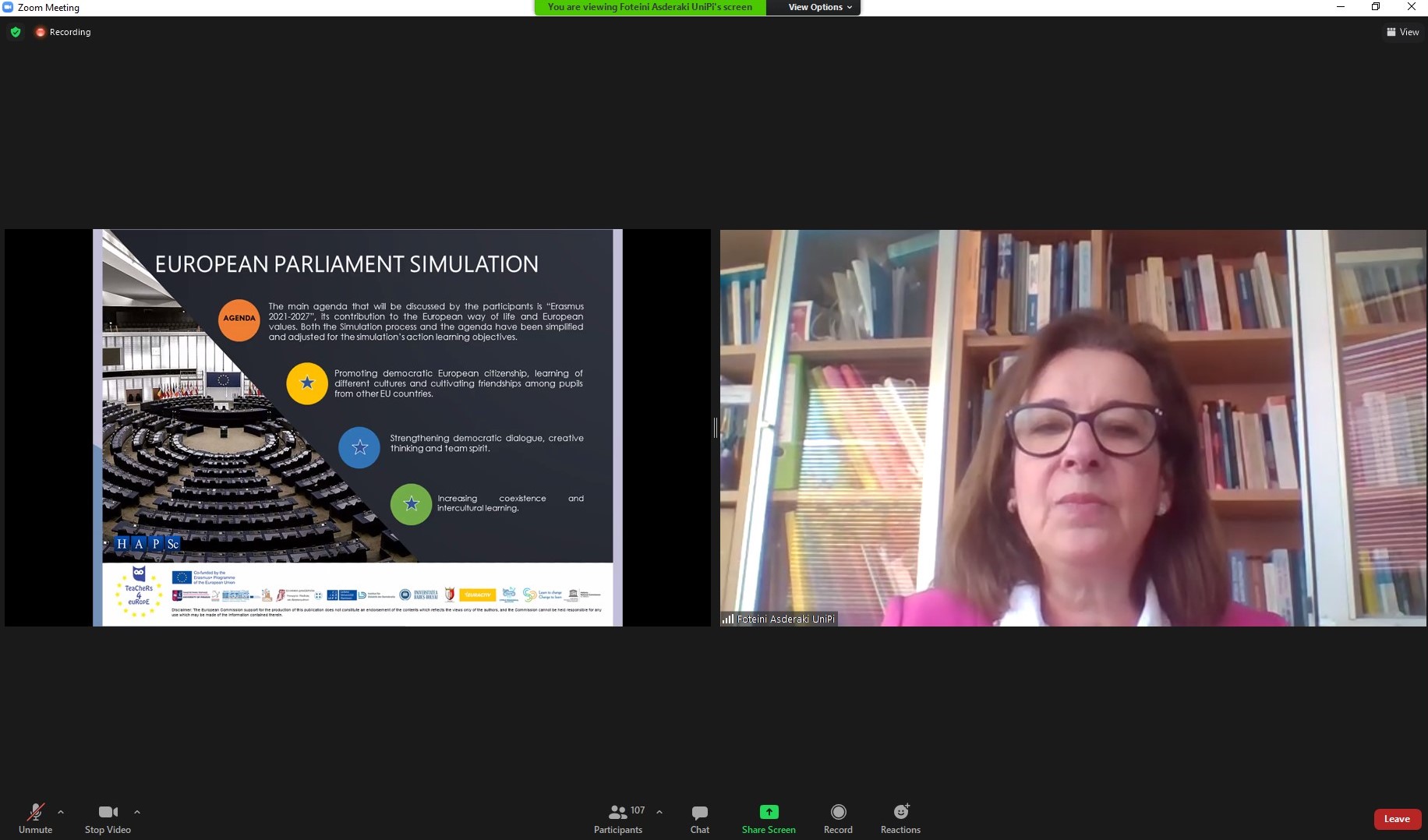Screen dimensions: 1428x840
Task: Click the green encryption shield icon
Action: (x=16, y=32)
